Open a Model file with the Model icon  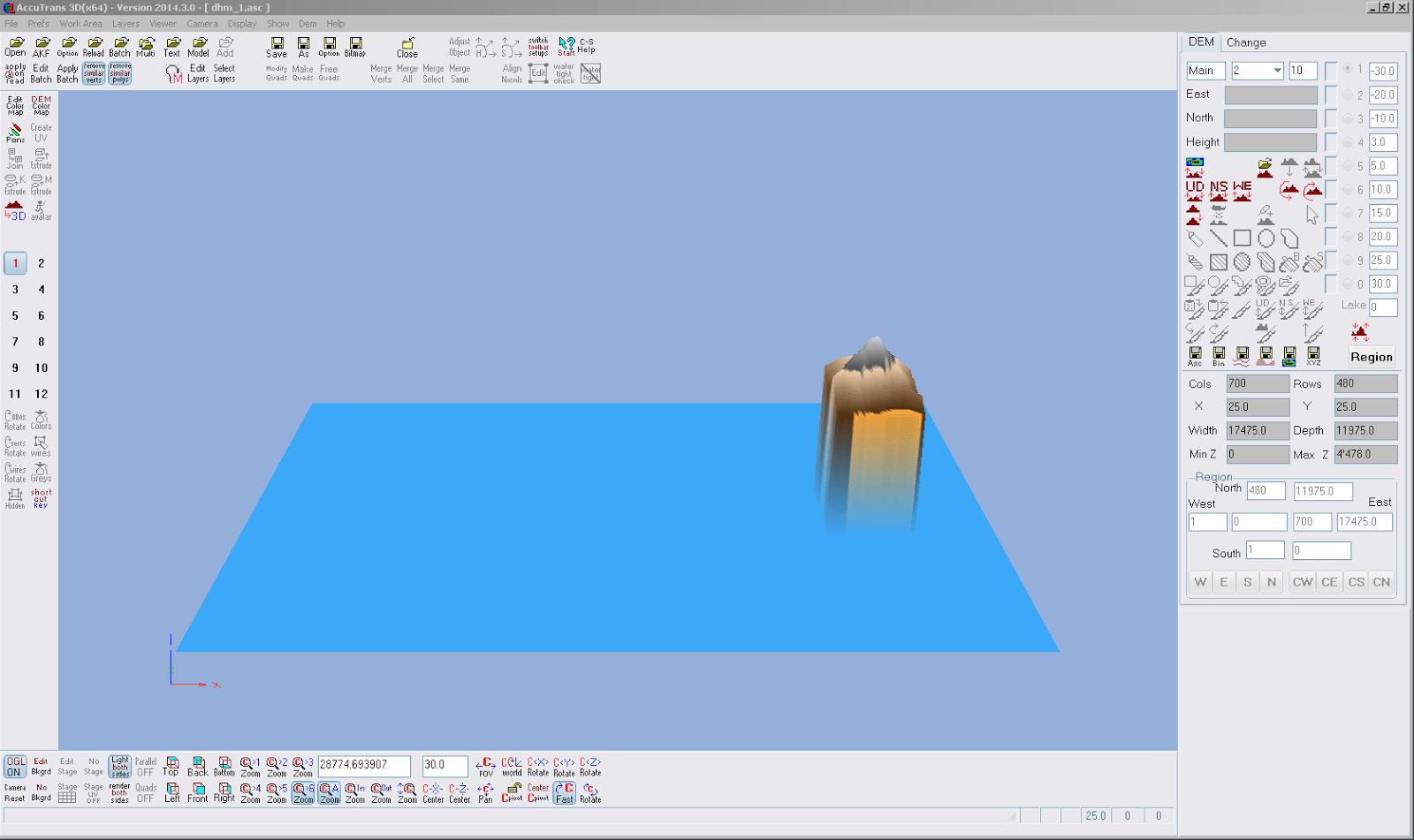[198, 48]
